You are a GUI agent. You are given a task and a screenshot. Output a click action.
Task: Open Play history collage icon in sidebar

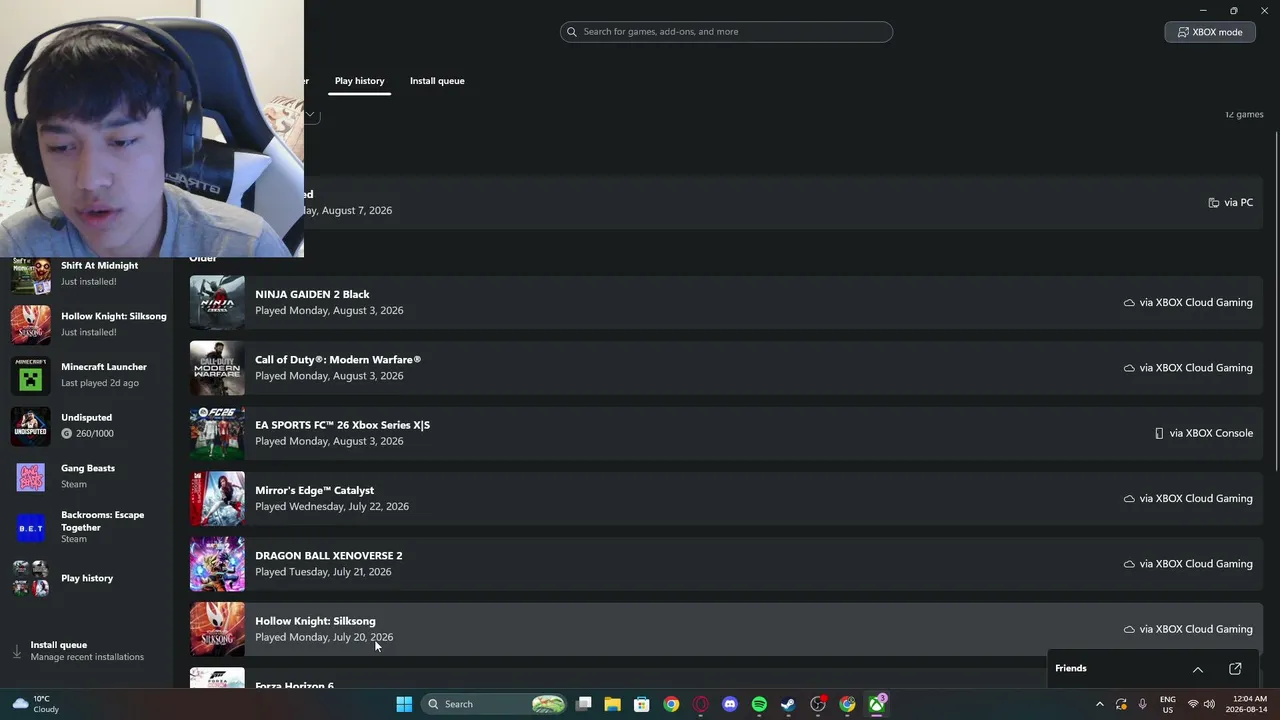(30, 578)
